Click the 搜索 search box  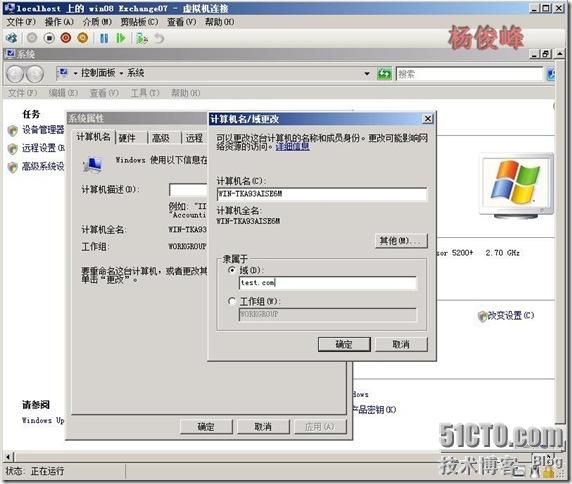click(x=469, y=74)
